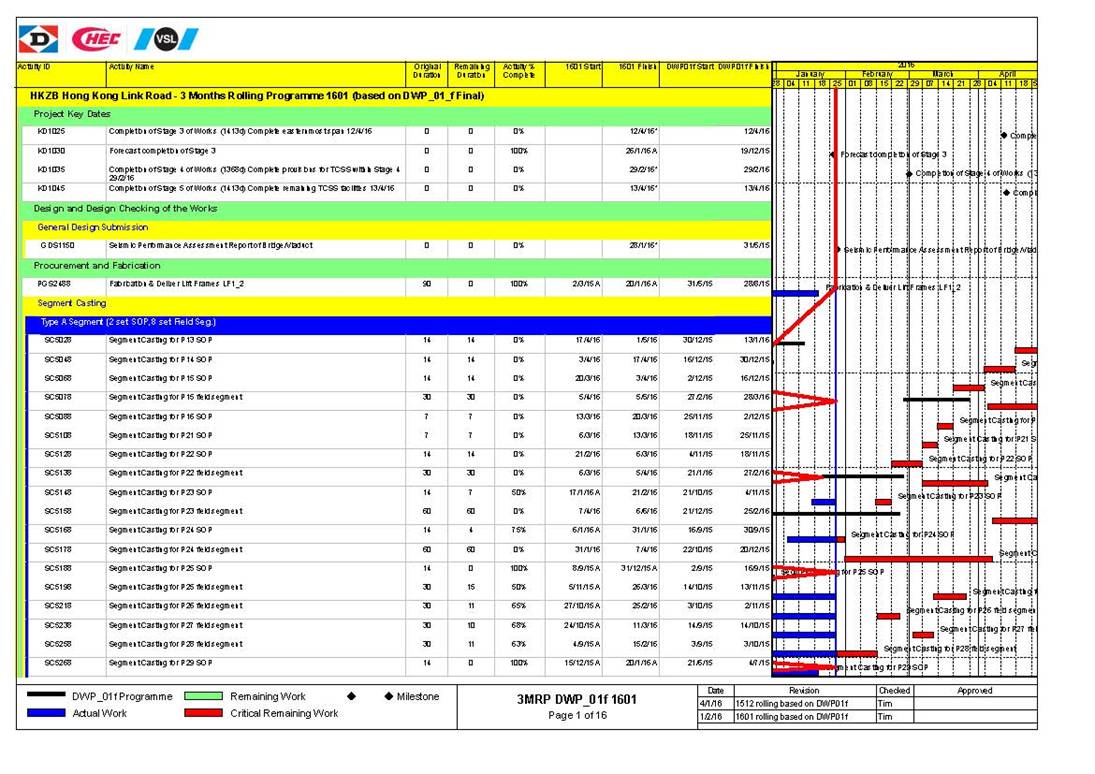Click the black DWP_01f Programme legend bar

pyautogui.click(x=46, y=695)
